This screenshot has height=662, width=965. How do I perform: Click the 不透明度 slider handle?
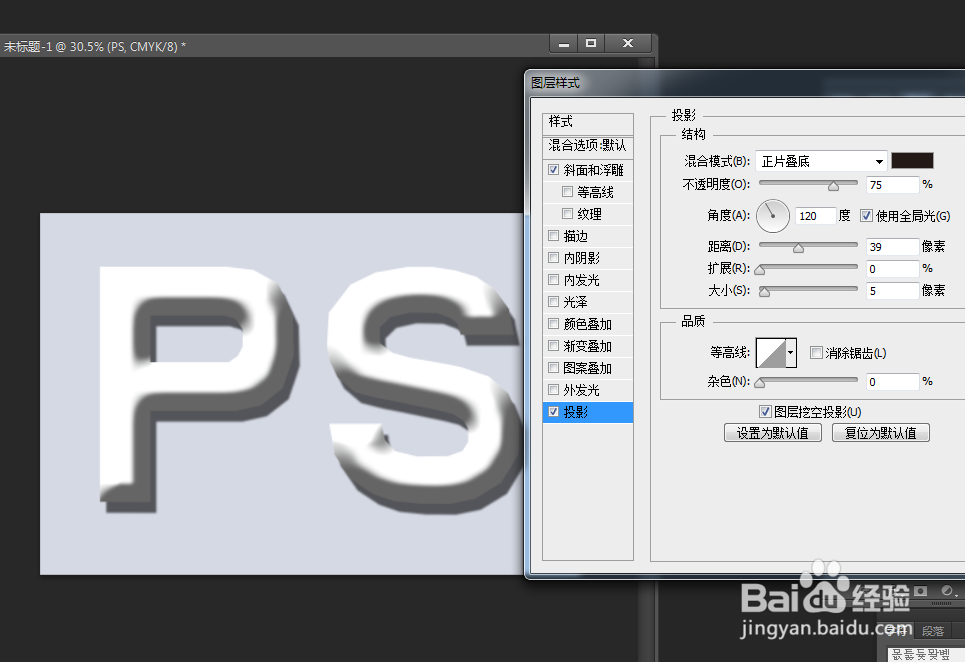pyautogui.click(x=833, y=186)
